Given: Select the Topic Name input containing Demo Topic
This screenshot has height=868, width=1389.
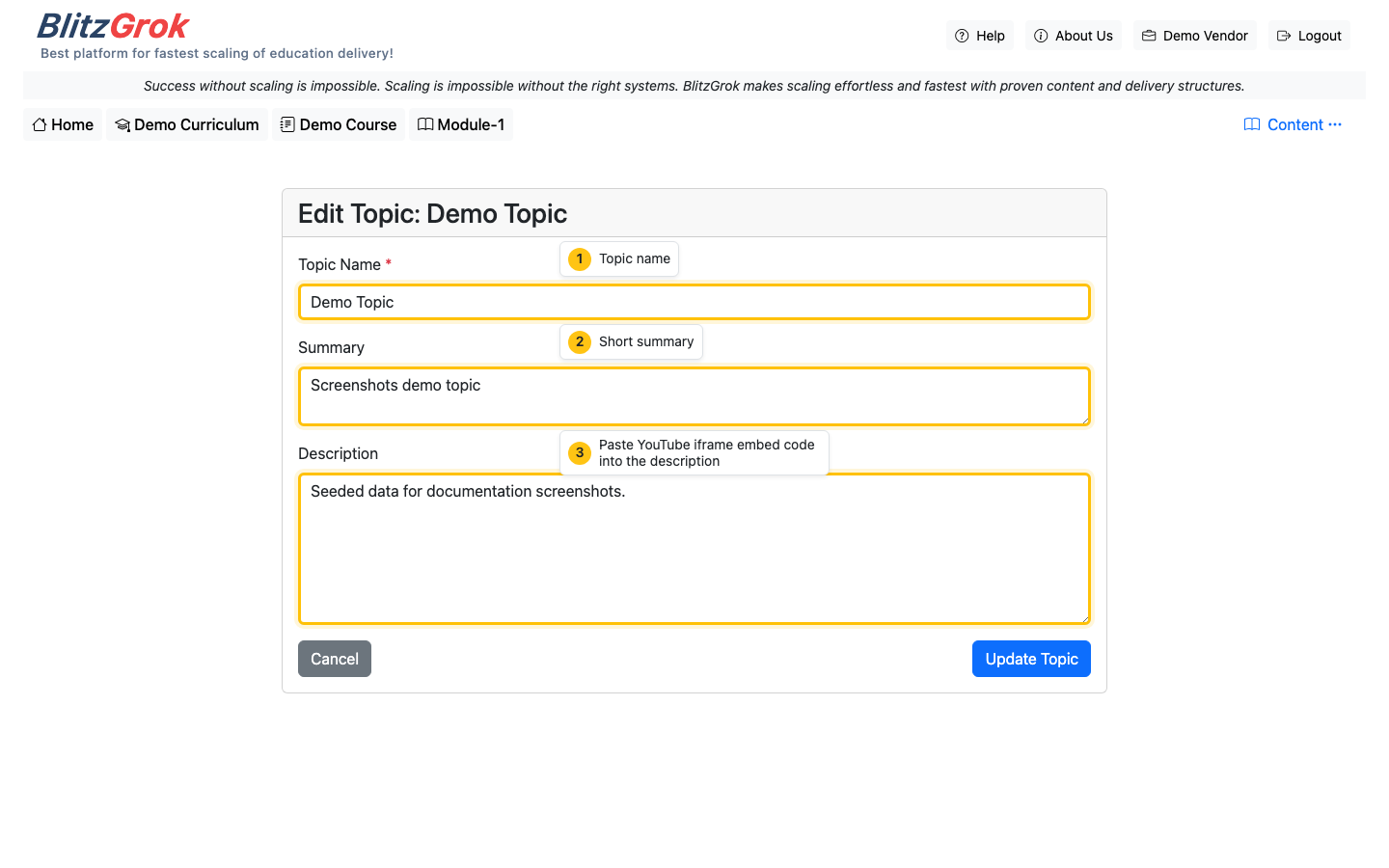Looking at the screenshot, I should tap(694, 301).
